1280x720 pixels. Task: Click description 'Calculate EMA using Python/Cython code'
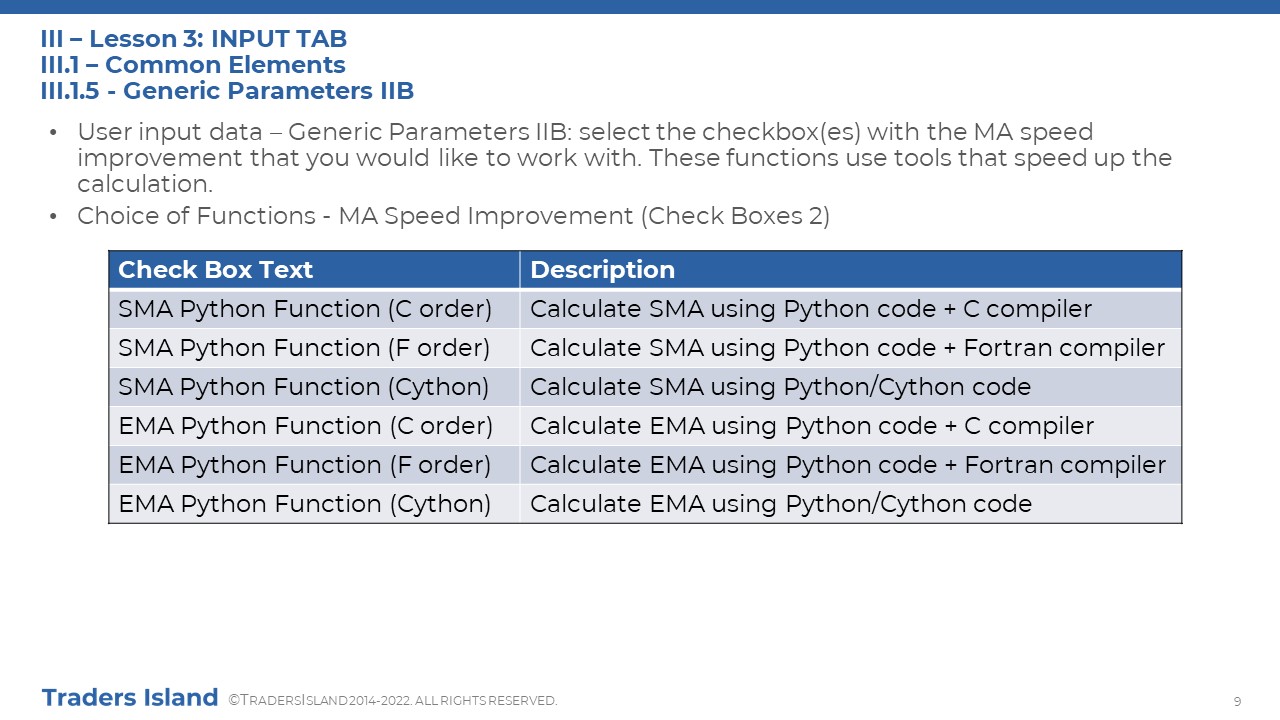click(x=781, y=504)
